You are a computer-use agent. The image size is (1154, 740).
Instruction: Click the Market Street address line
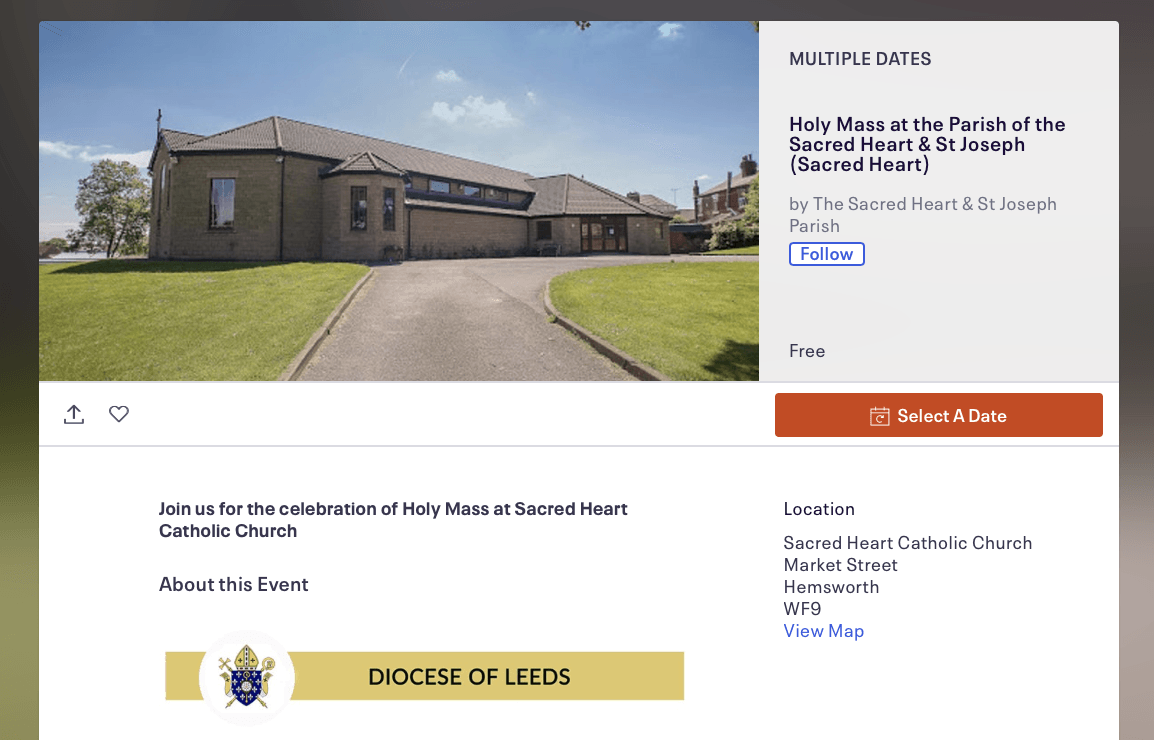click(840, 565)
